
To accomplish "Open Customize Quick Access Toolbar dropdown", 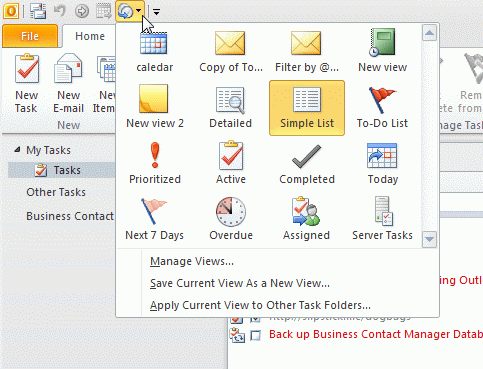I will pos(156,12).
